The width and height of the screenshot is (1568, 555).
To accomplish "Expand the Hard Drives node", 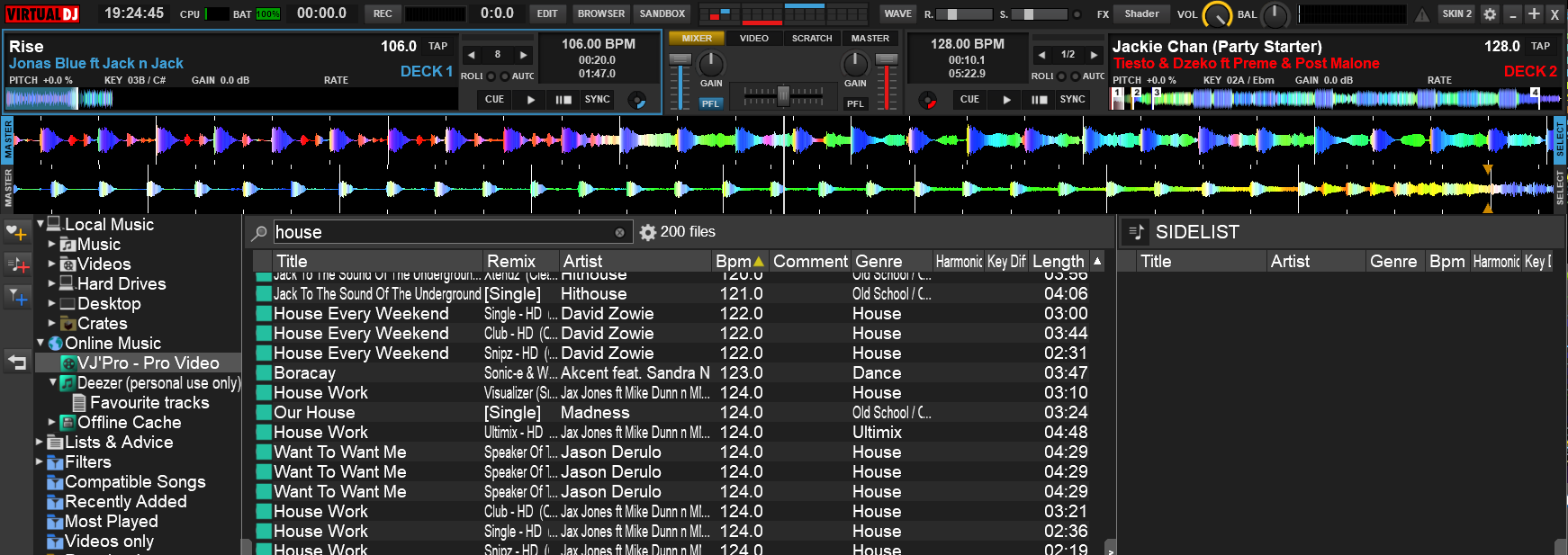I will 52,283.
